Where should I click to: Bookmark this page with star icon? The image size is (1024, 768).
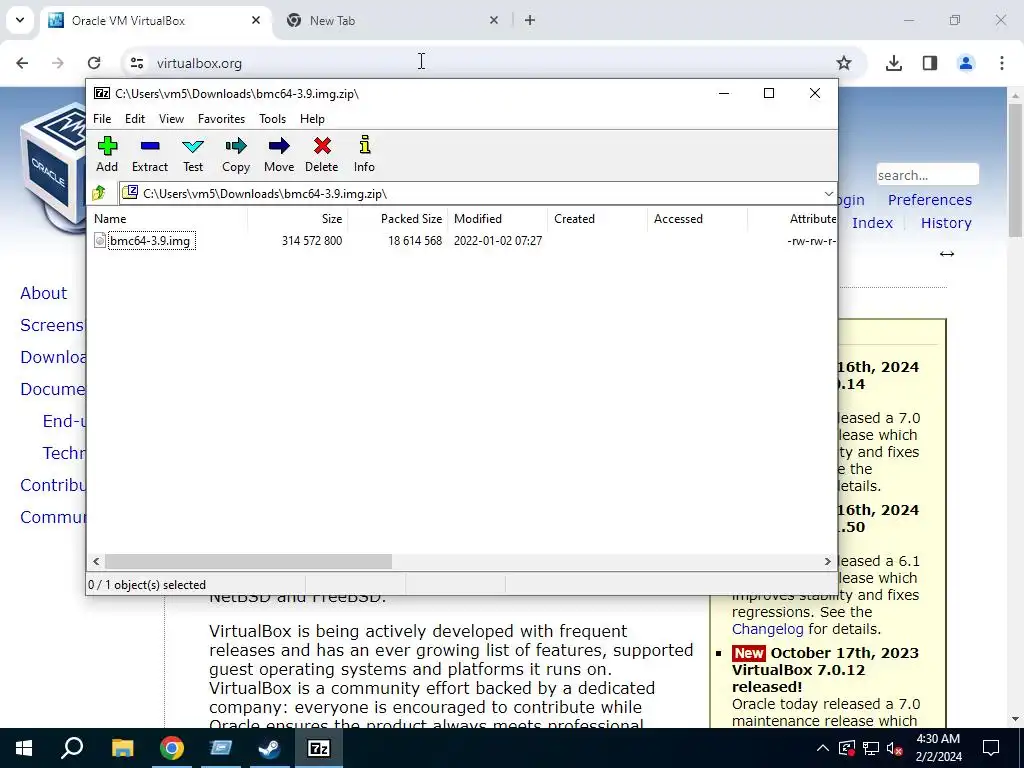pyautogui.click(x=844, y=63)
